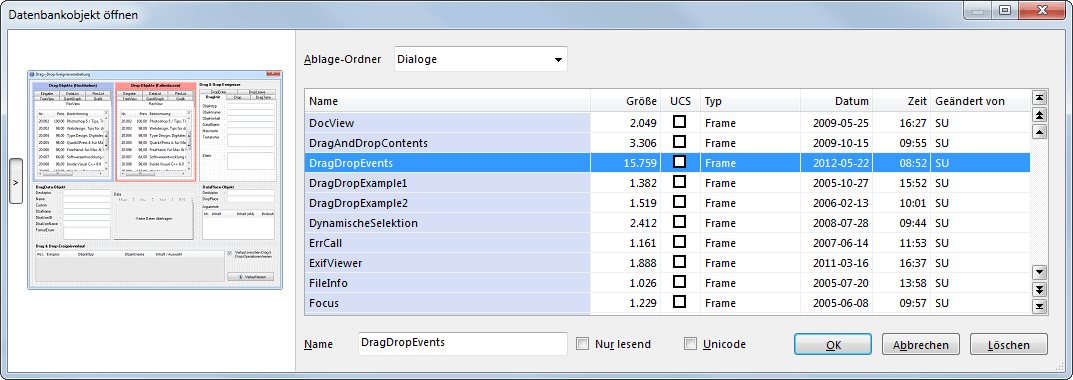This screenshot has height=380, width=1073.
Task: Enable the Unicode checkbox
Action: point(691,344)
